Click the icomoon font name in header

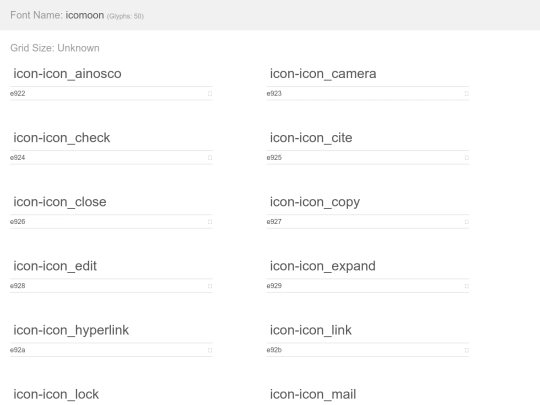[x=85, y=15]
